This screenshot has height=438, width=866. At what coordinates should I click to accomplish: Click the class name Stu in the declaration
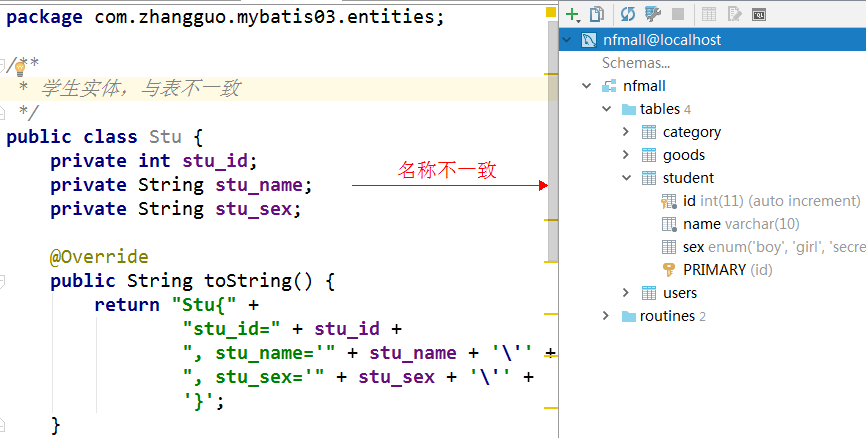tap(165, 136)
